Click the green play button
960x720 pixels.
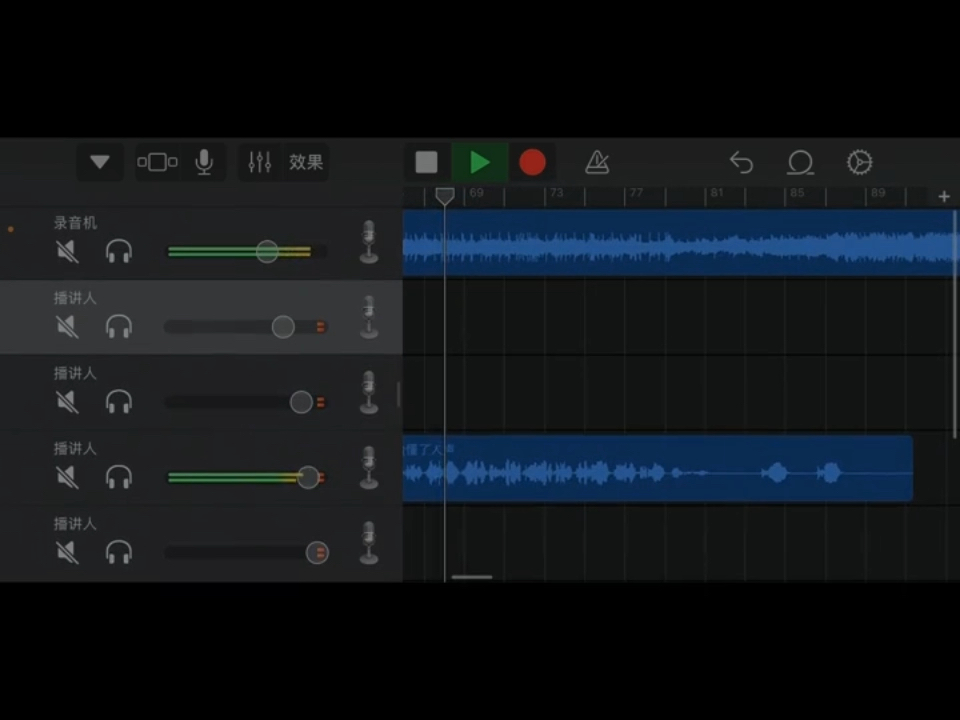[x=479, y=162]
